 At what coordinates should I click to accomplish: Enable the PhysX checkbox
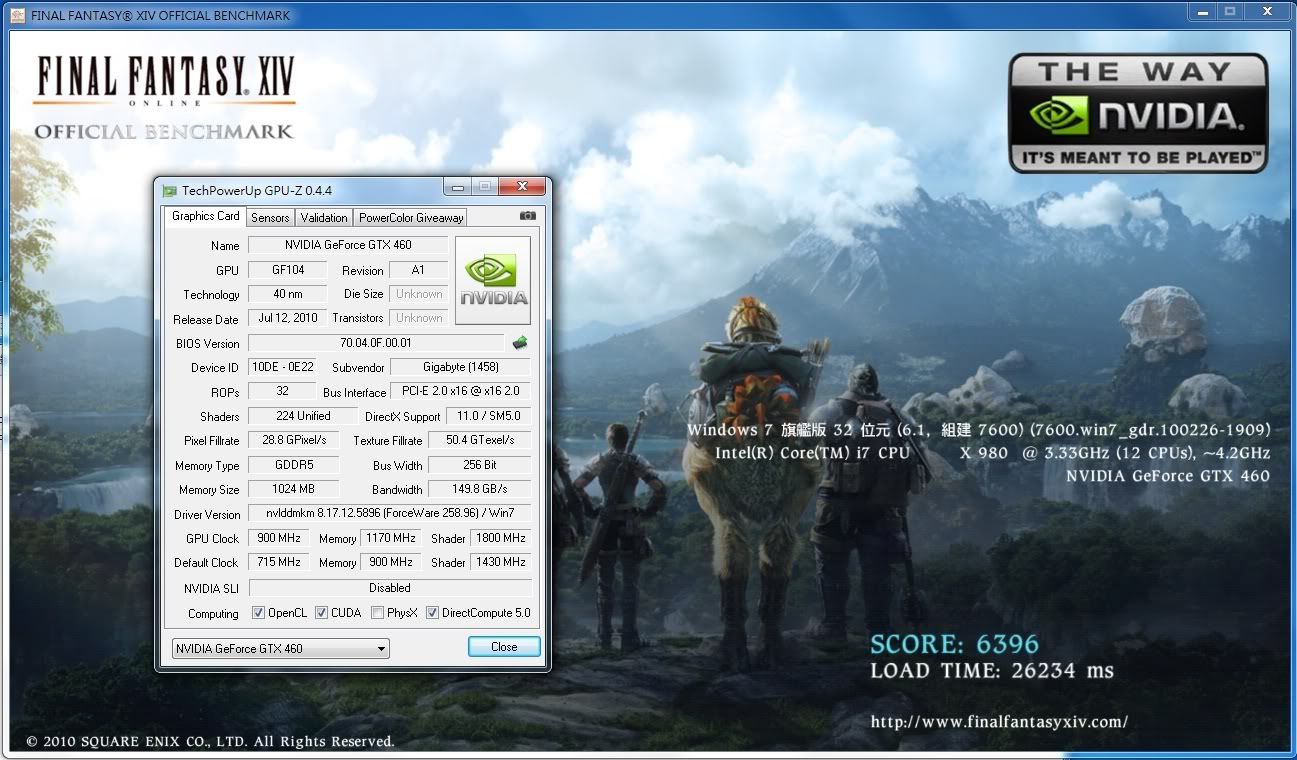click(x=377, y=613)
